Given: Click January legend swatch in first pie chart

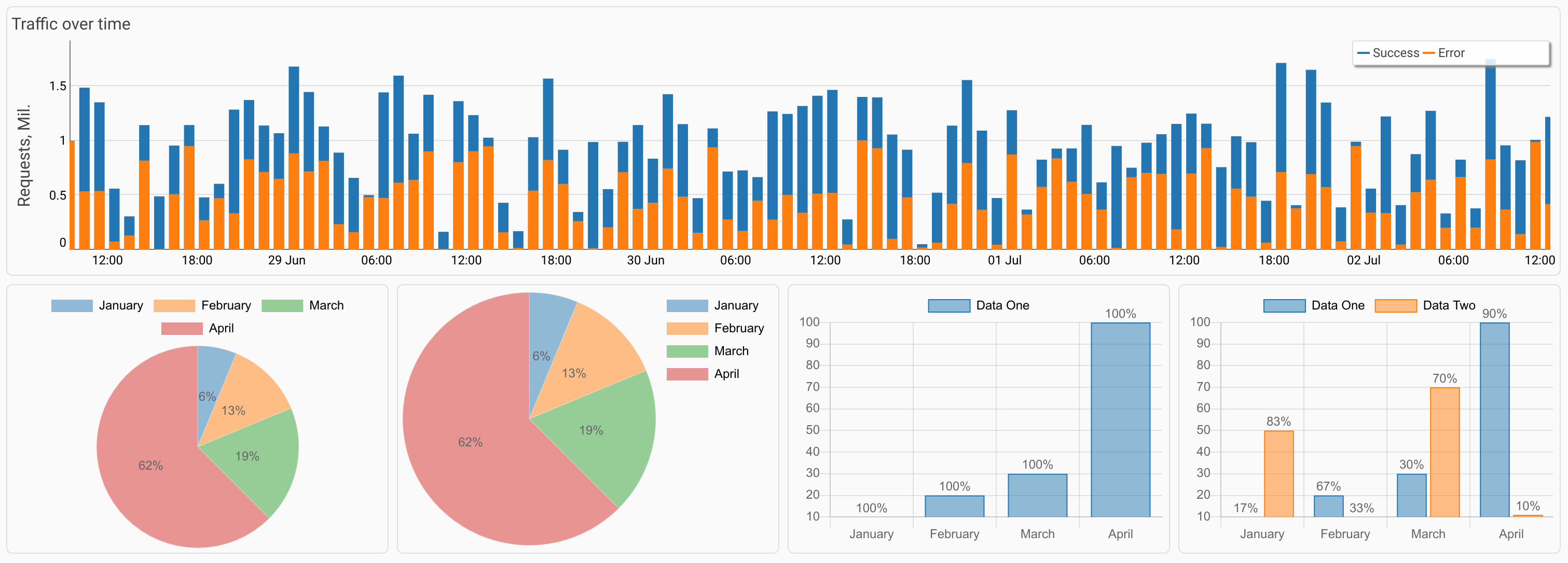Looking at the screenshot, I should point(72,305).
